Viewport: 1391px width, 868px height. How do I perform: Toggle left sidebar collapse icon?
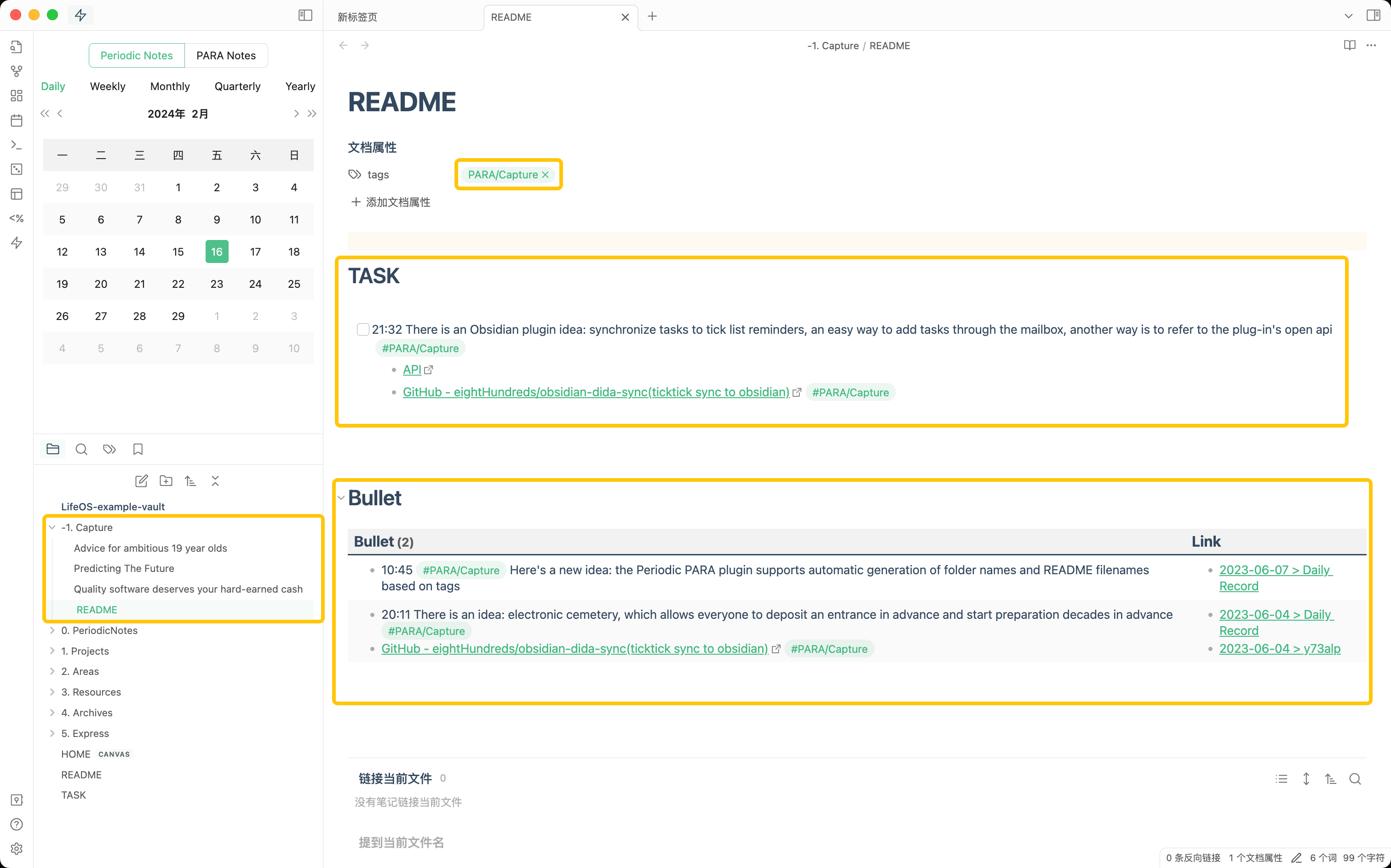tap(305, 16)
